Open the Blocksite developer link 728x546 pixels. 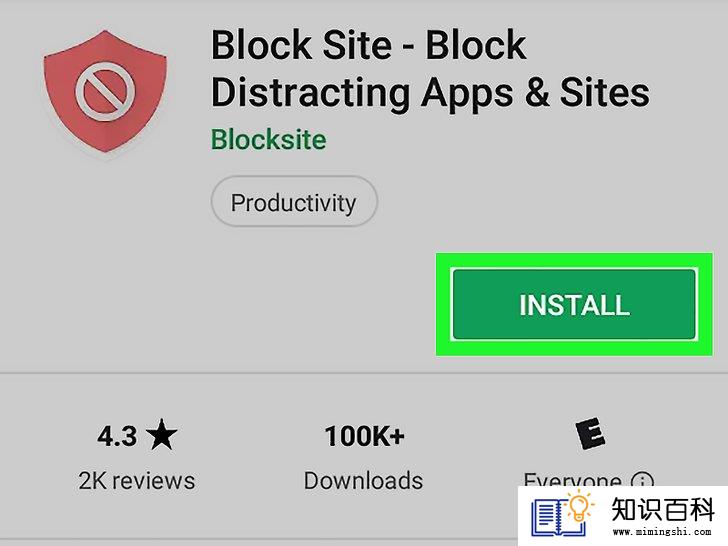pos(268,139)
